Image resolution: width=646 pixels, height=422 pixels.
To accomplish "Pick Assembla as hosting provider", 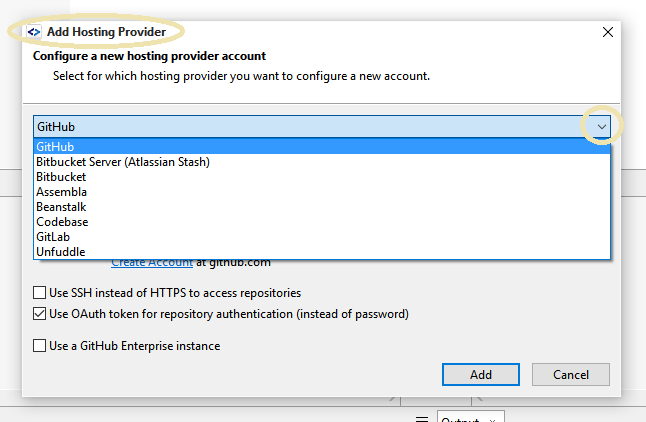I will 62,192.
